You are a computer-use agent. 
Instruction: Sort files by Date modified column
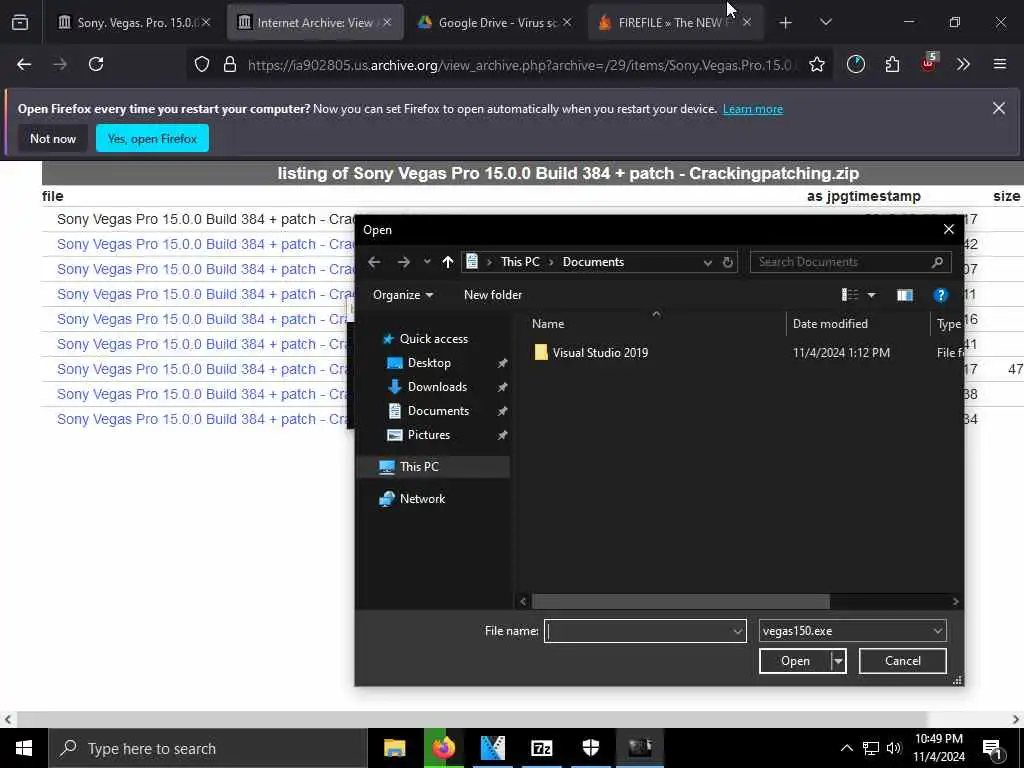click(830, 324)
